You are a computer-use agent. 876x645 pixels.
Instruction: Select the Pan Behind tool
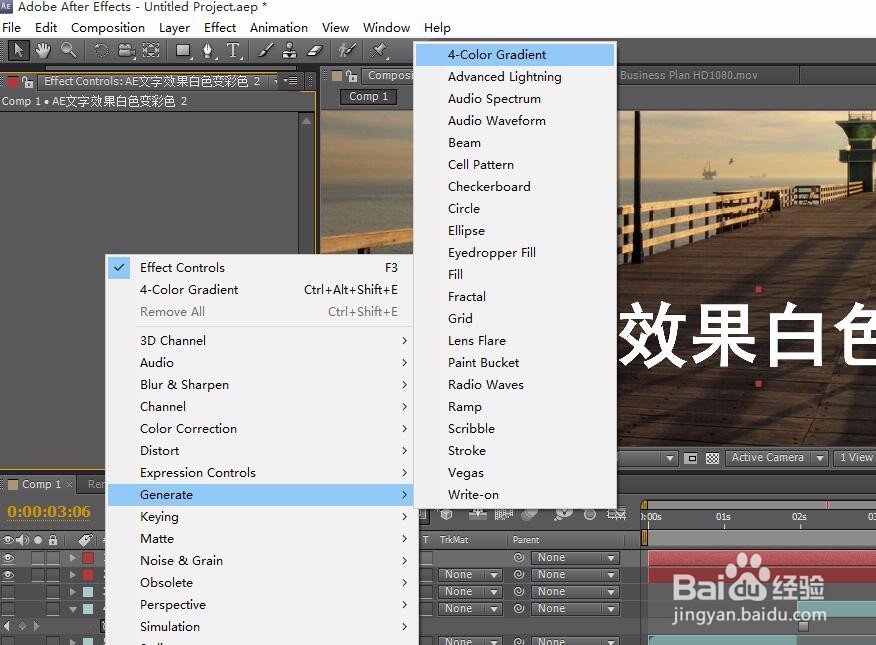[x=151, y=50]
